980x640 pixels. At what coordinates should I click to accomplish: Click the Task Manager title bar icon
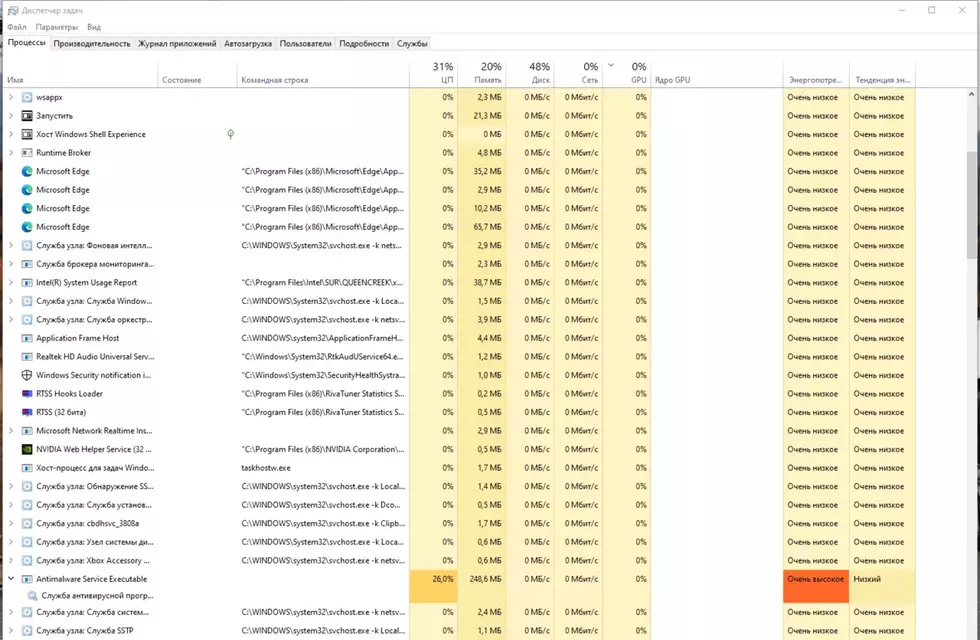pos(12,11)
